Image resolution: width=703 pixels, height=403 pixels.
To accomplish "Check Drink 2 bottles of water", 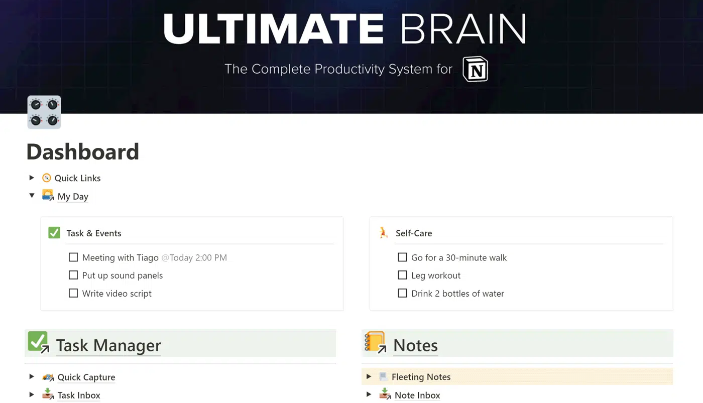I will 403,293.
